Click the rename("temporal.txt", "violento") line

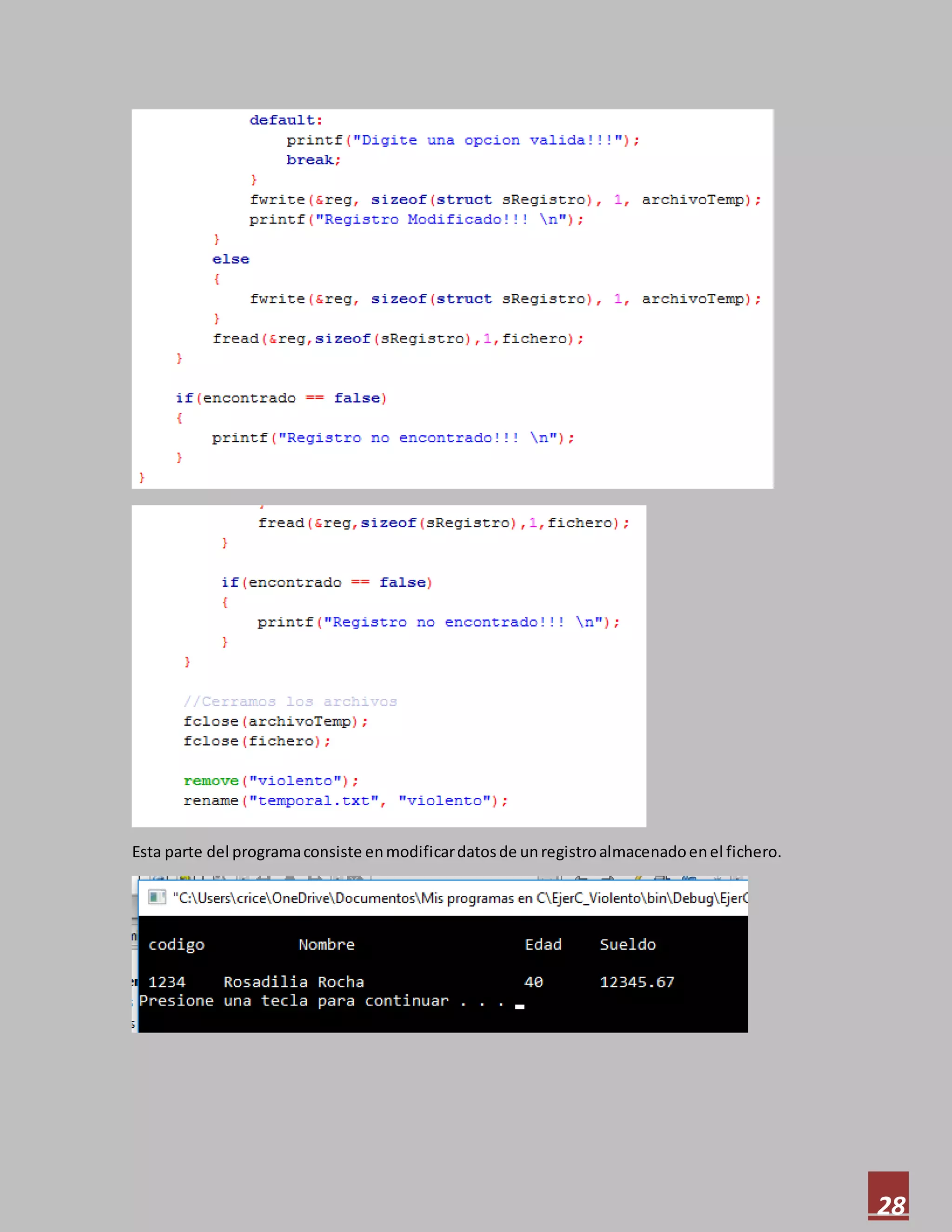click(346, 801)
